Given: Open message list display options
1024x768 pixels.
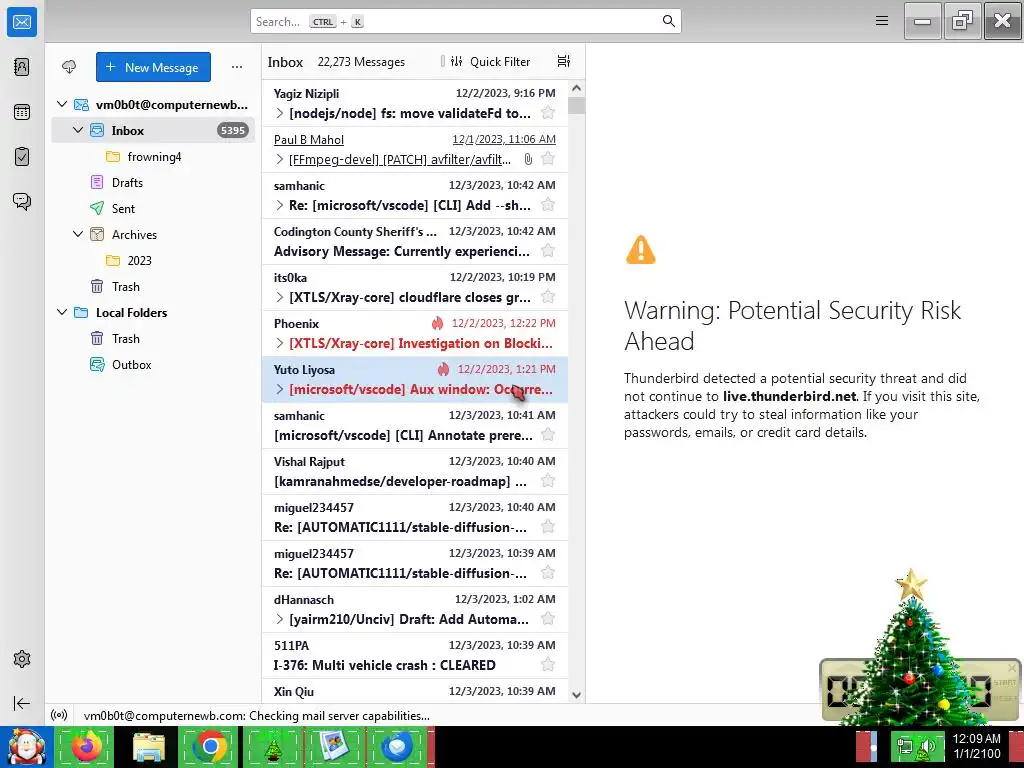Looking at the screenshot, I should [564, 61].
